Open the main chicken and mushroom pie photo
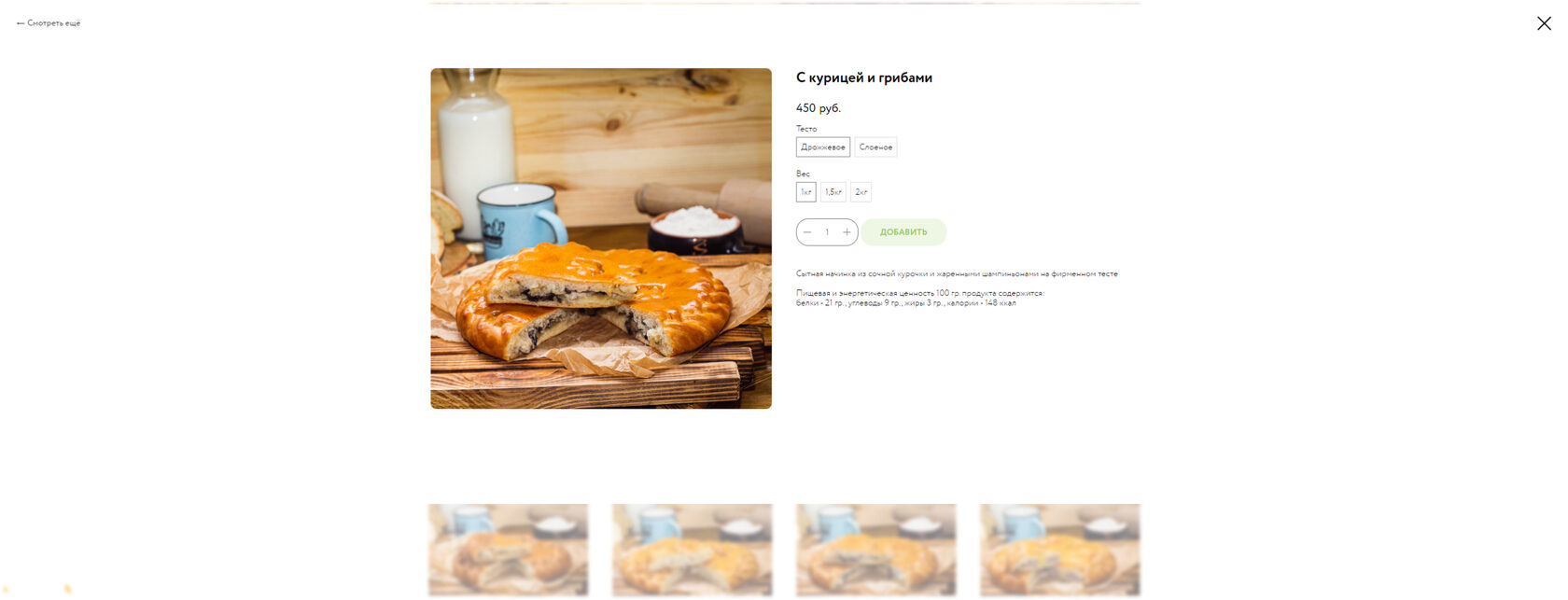 pos(601,238)
